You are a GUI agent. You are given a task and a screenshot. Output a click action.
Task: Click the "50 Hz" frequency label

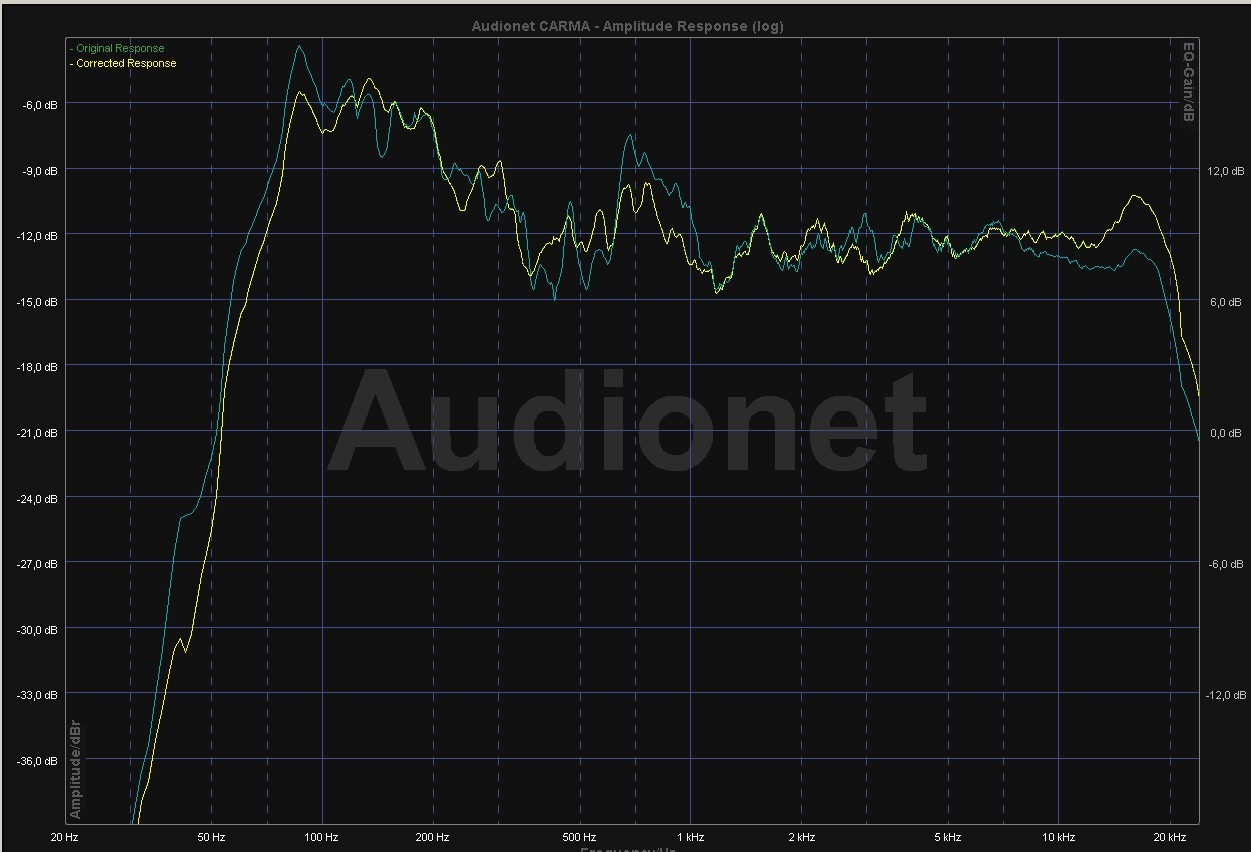coord(211,836)
